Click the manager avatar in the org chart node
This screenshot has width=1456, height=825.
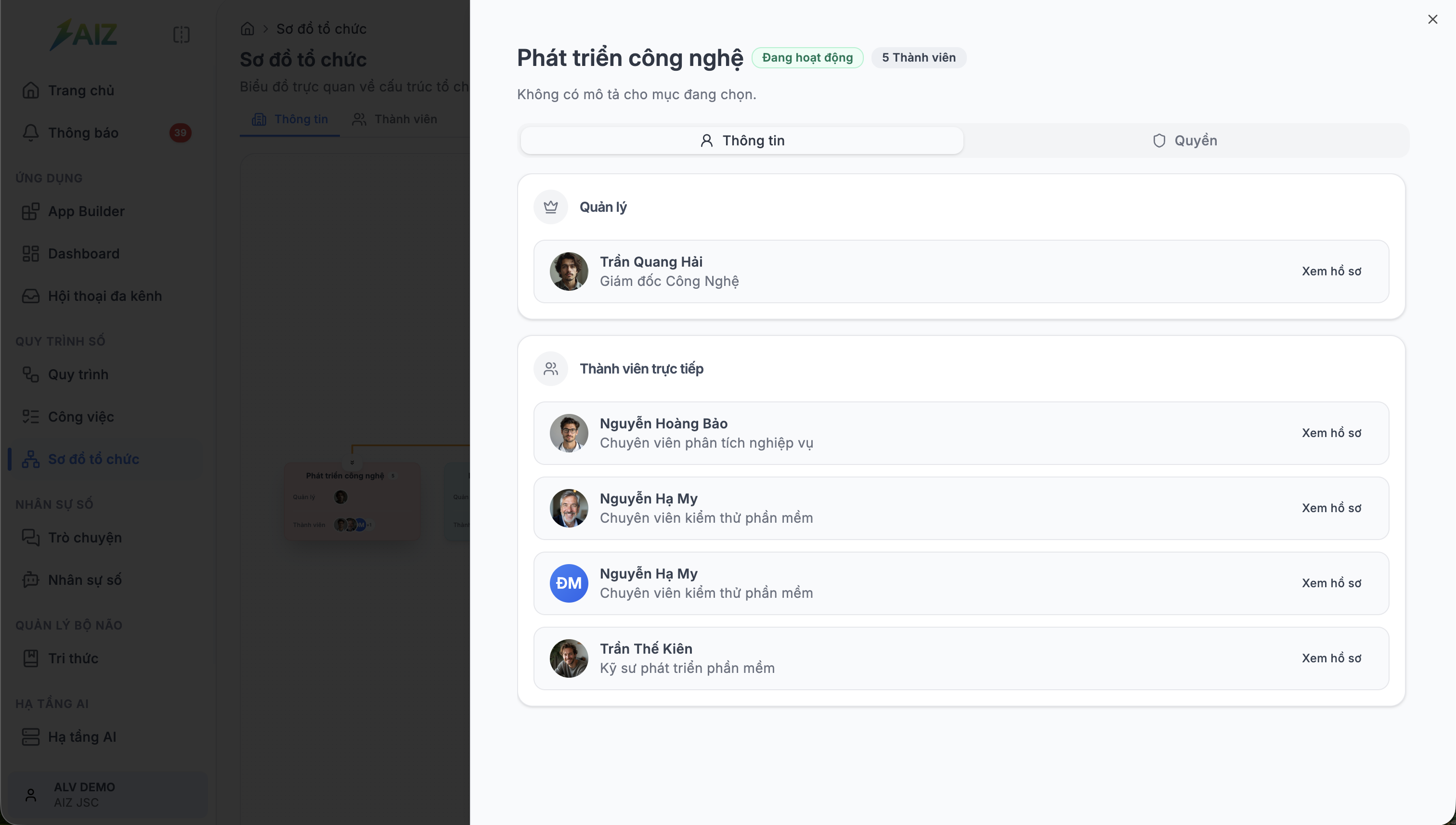point(340,497)
